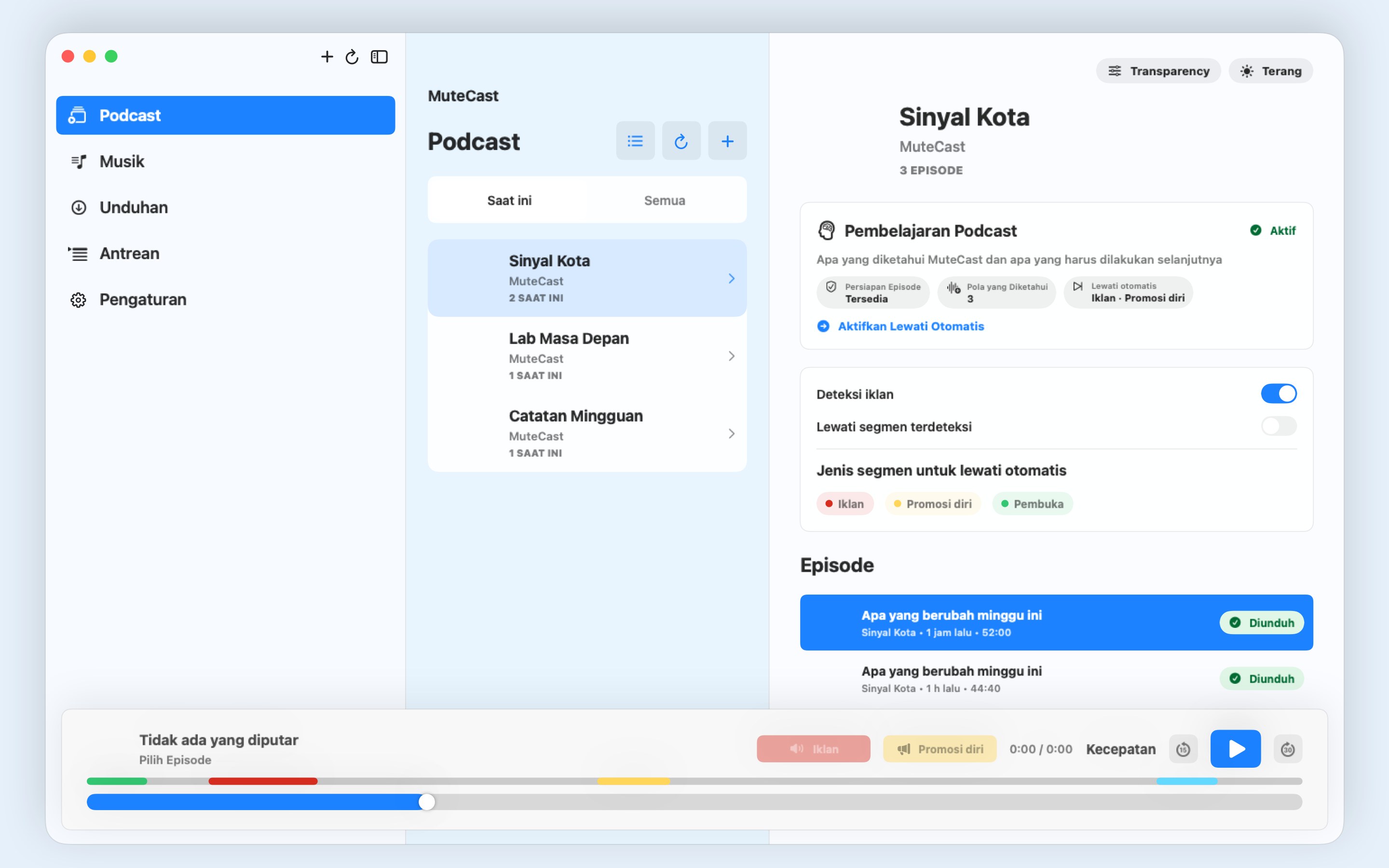Toggle the Promosi diri segment type chip
This screenshot has width=1389, height=868.
[x=933, y=503]
